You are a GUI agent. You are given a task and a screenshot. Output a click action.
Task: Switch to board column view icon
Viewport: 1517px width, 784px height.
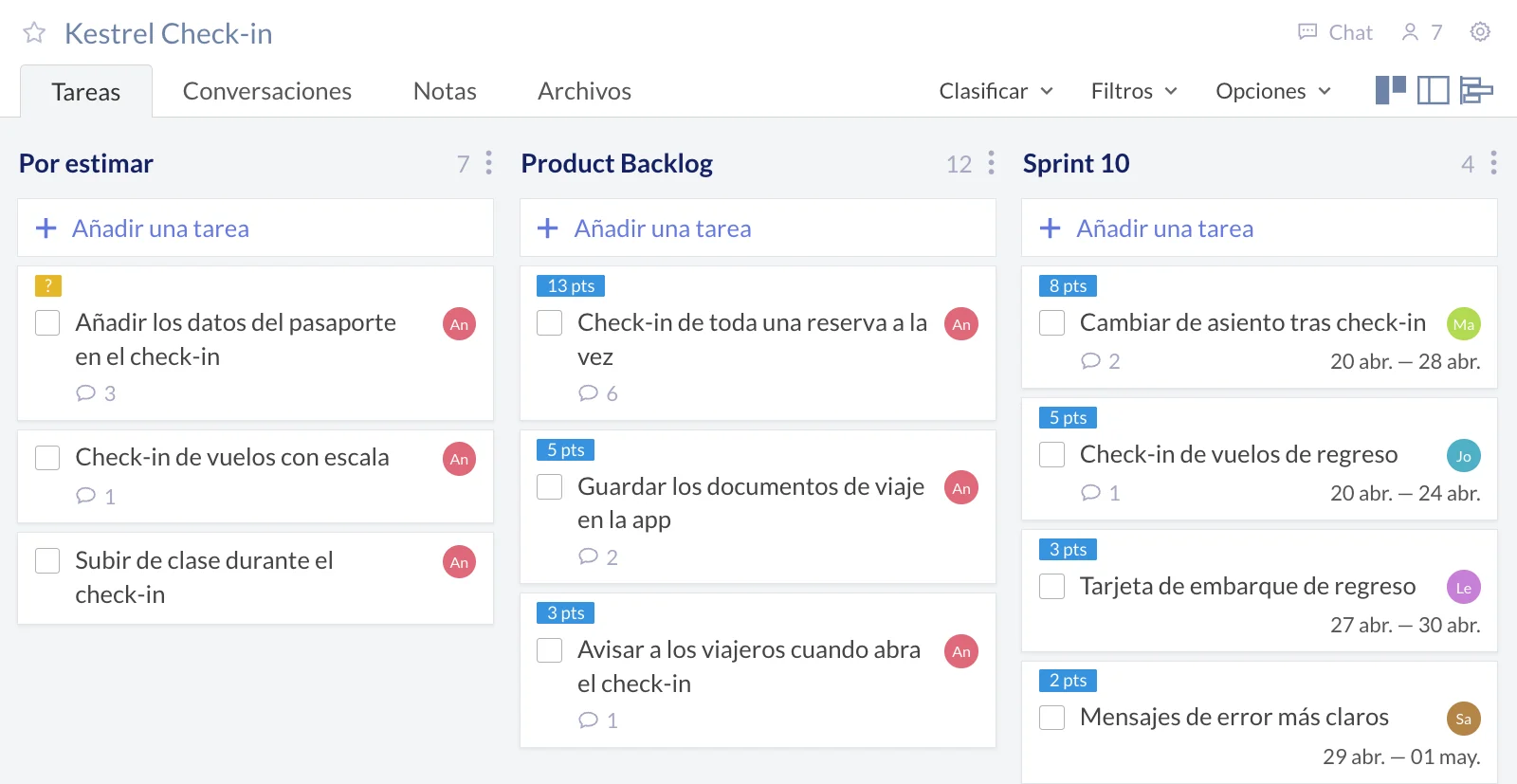tap(1391, 90)
